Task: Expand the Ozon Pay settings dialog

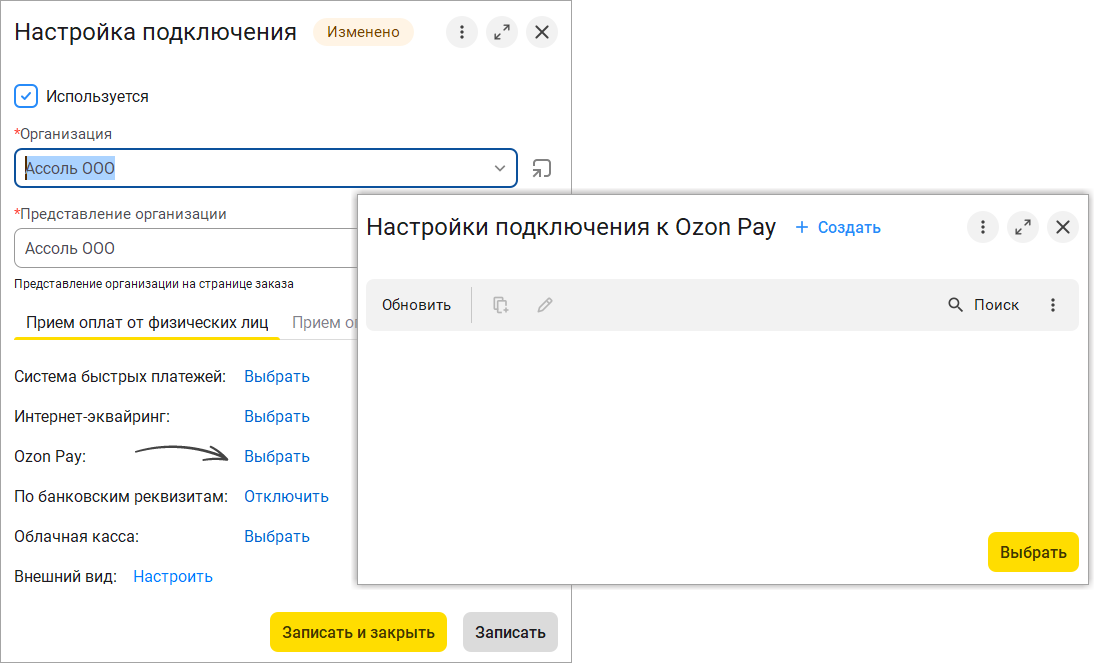Action: click(x=1023, y=227)
